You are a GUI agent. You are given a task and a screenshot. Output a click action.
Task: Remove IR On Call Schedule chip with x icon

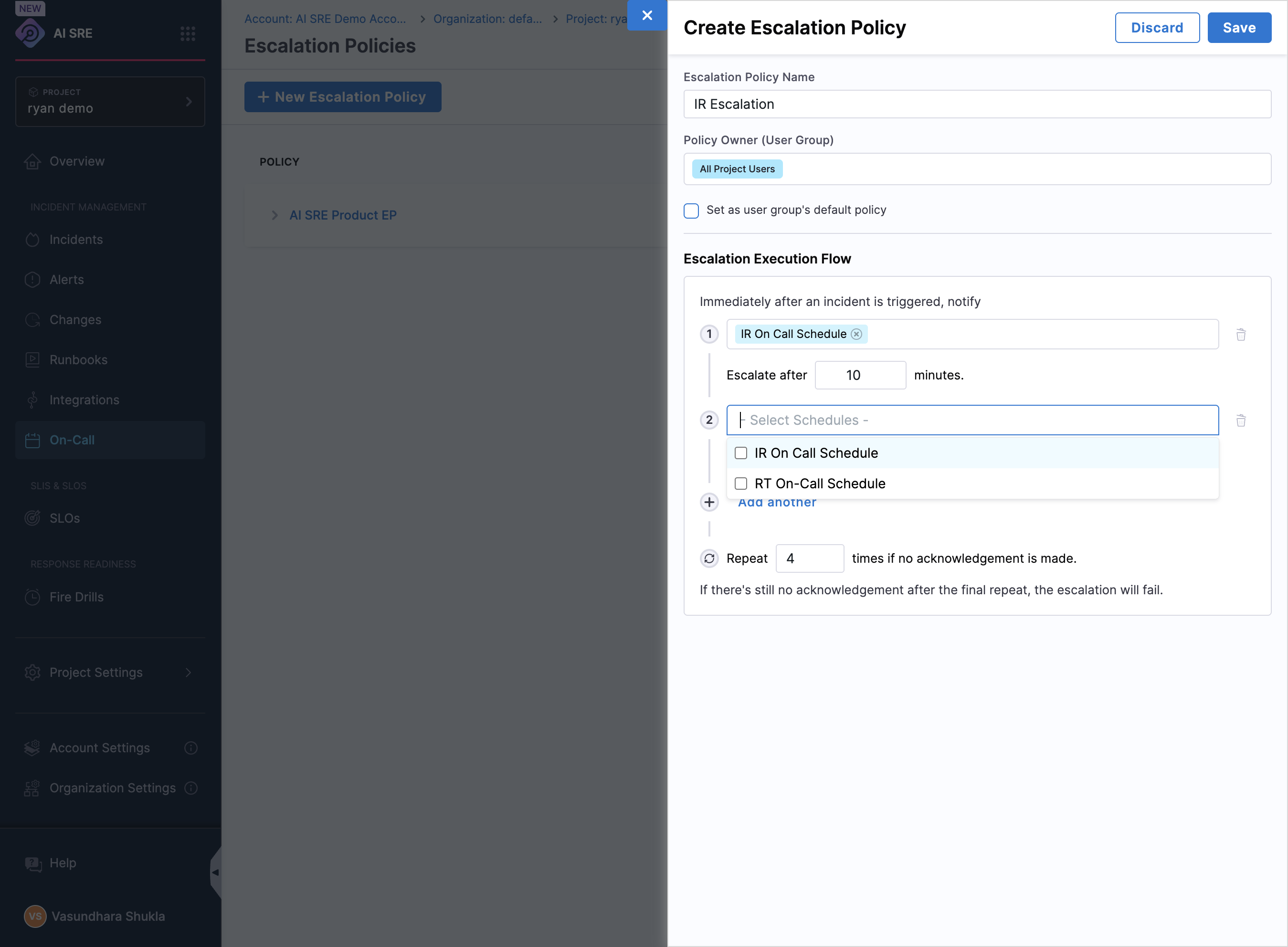pyautogui.click(x=856, y=334)
